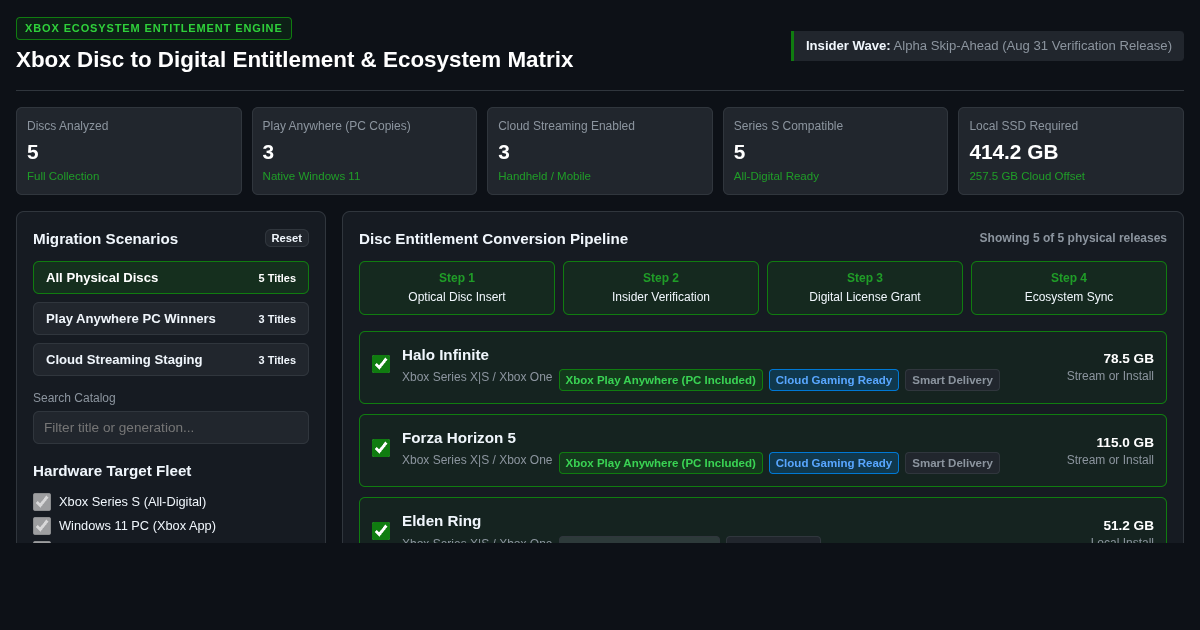Image resolution: width=1200 pixels, height=630 pixels.
Task: Click Halo Infinite's Xbox Play Anywhere tag
Action: click(661, 380)
